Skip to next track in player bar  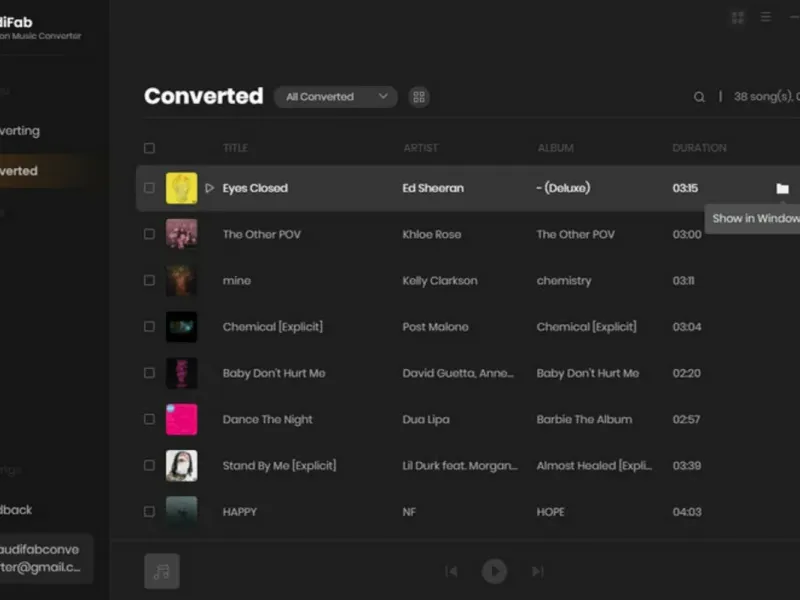(x=538, y=571)
